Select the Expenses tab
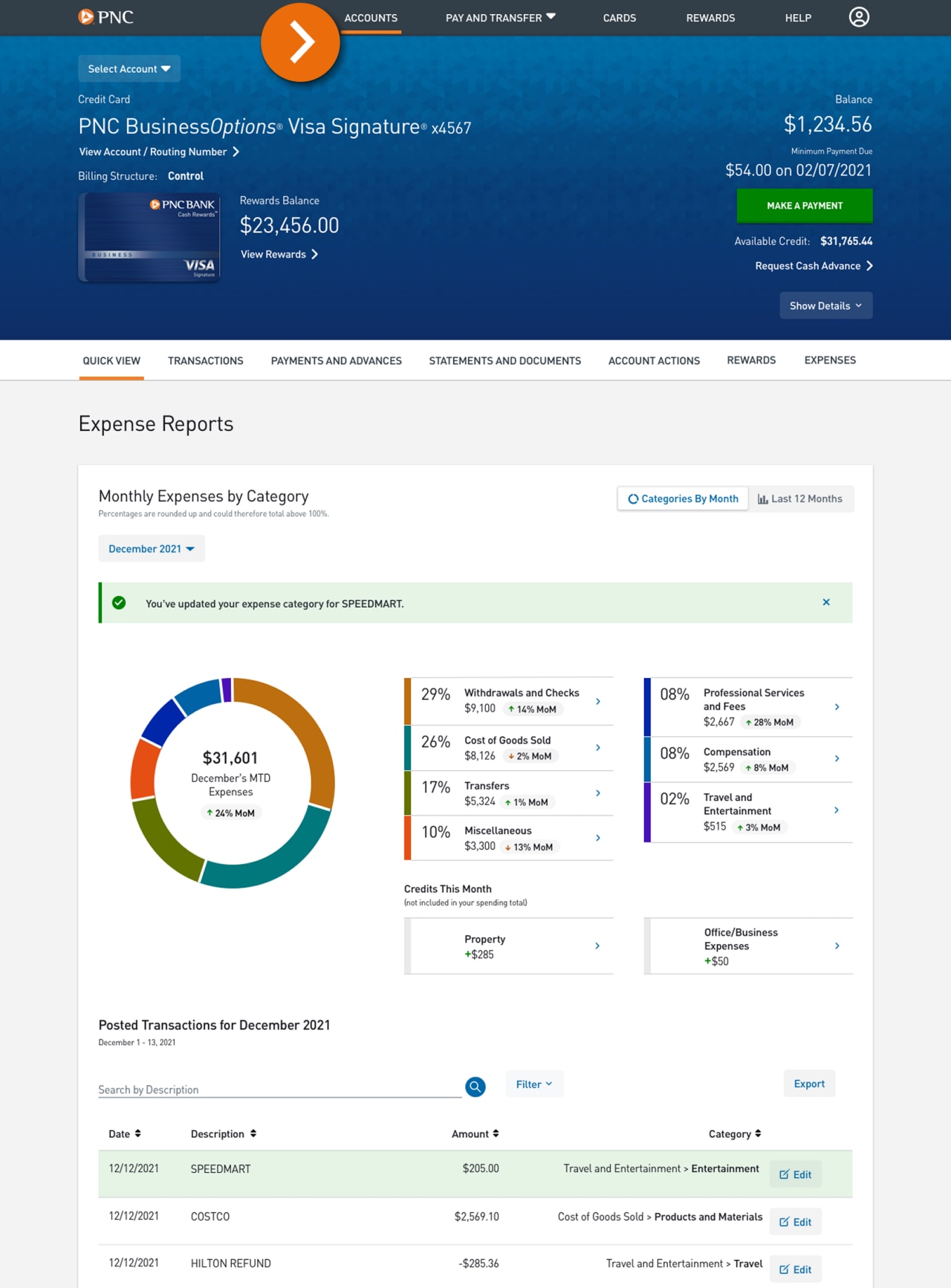This screenshot has width=951, height=1288. click(x=830, y=360)
